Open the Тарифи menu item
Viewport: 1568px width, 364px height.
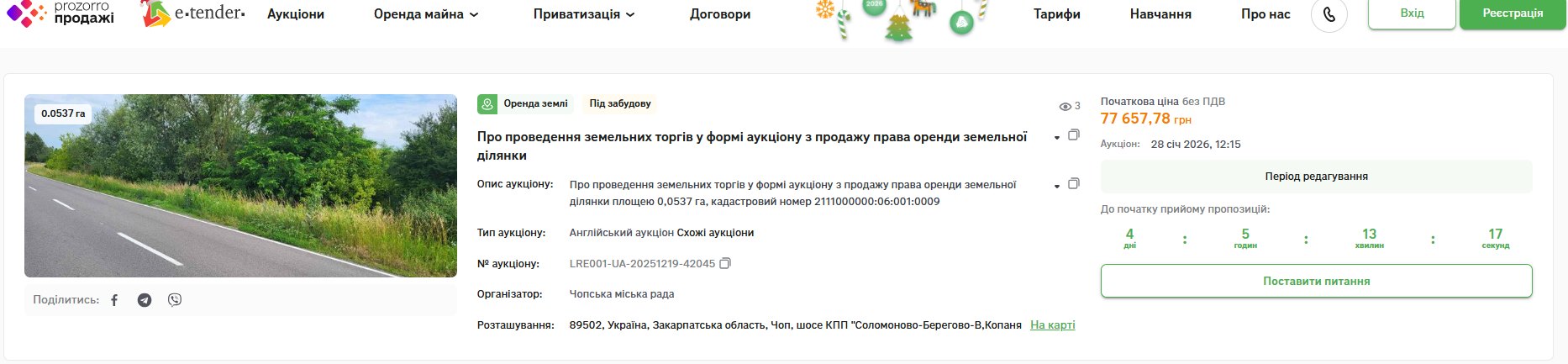[1056, 14]
